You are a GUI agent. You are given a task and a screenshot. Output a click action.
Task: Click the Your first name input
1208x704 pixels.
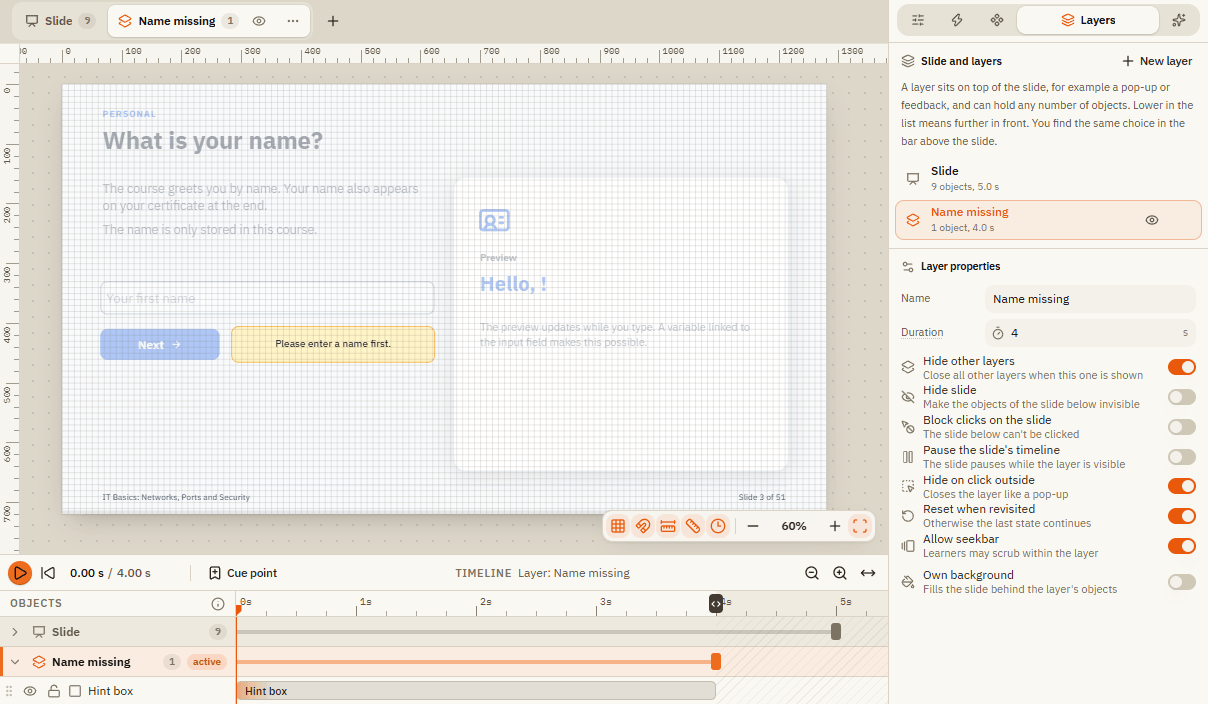[x=267, y=298]
